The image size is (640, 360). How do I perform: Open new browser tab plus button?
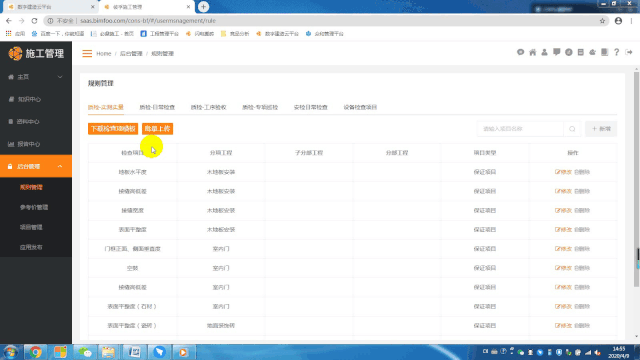203,7
